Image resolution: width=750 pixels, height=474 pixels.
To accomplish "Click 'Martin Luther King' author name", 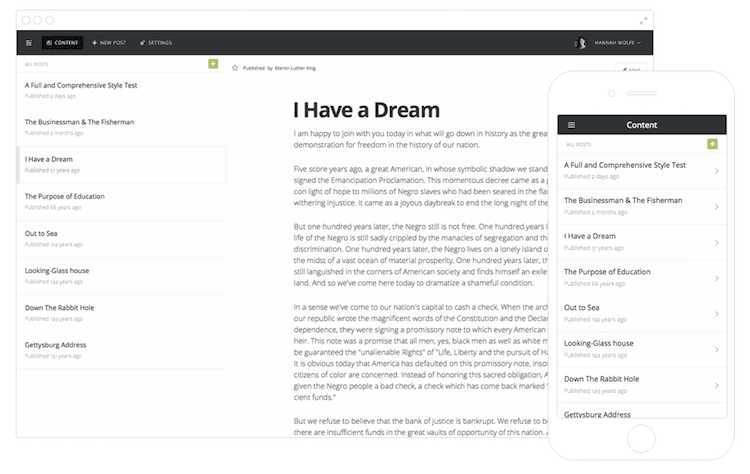I will 295,68.
